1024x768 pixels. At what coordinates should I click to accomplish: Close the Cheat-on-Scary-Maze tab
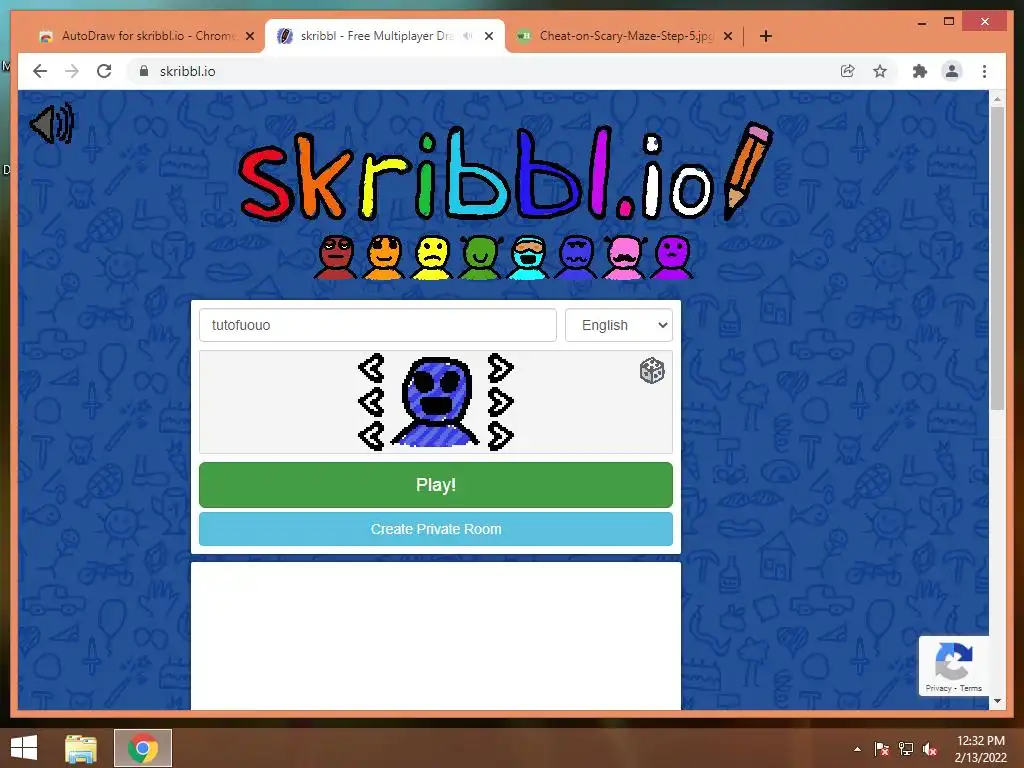(x=728, y=36)
